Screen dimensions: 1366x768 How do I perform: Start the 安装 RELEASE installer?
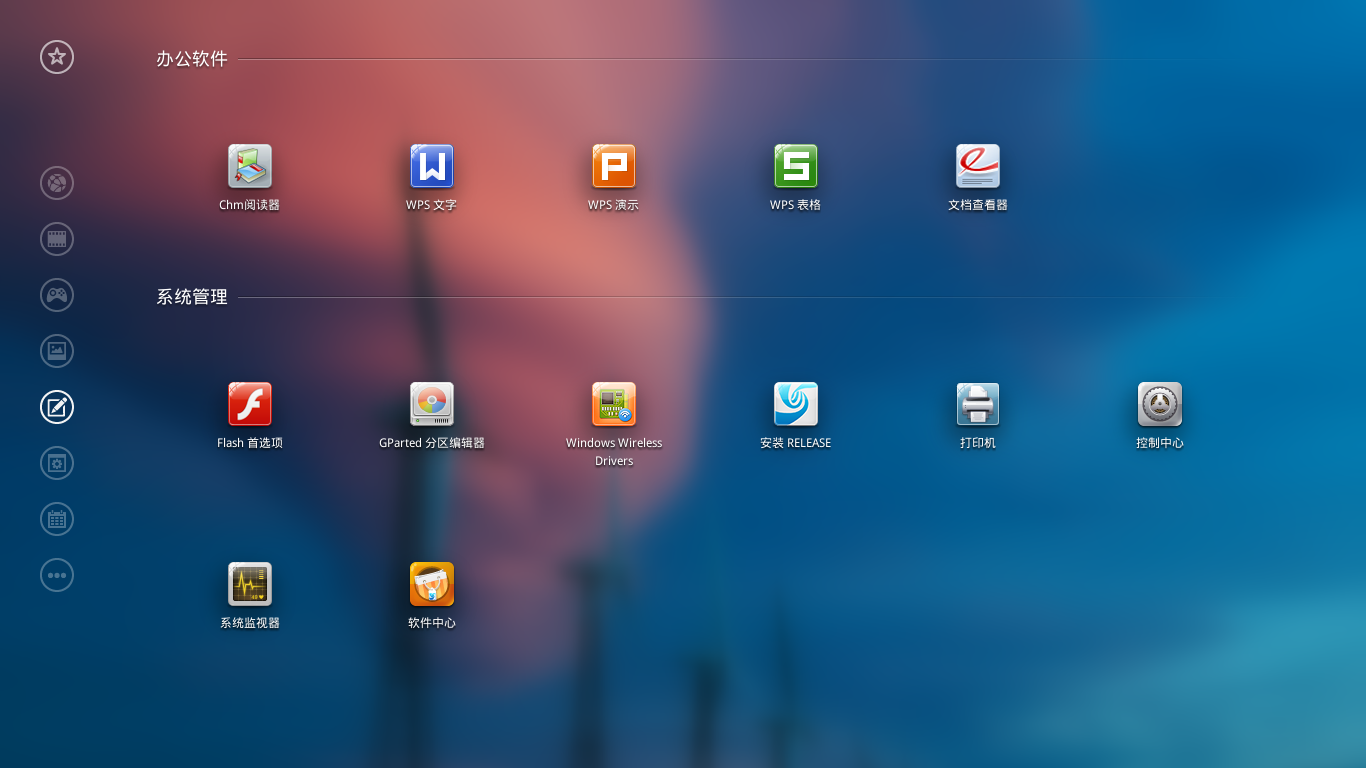(x=796, y=416)
